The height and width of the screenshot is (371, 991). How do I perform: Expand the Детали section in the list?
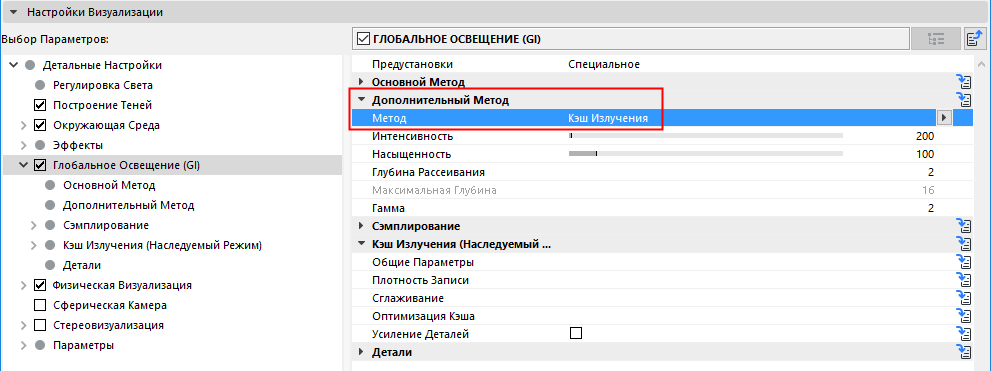(361, 352)
